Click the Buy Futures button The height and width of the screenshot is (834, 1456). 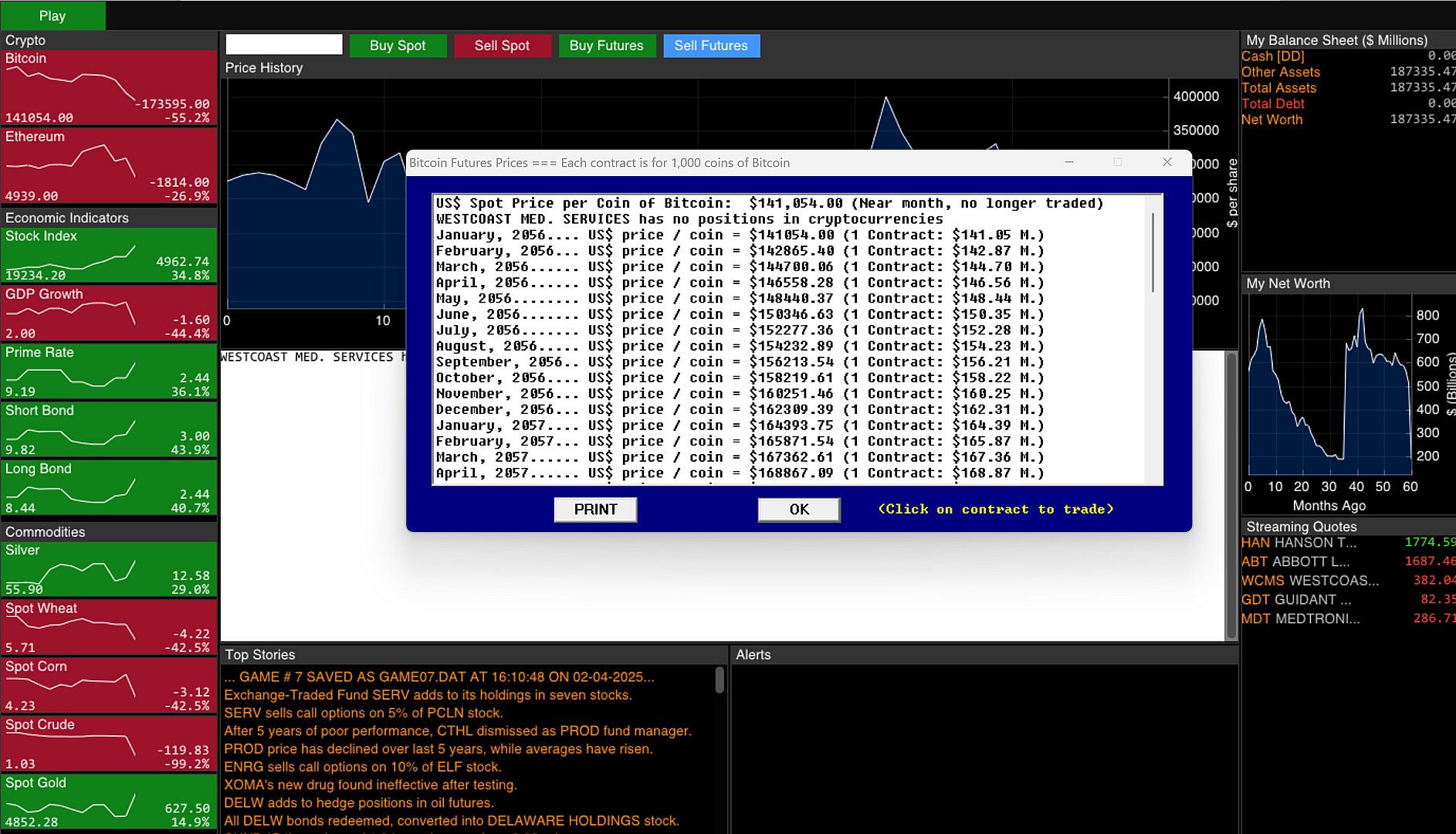pos(606,46)
